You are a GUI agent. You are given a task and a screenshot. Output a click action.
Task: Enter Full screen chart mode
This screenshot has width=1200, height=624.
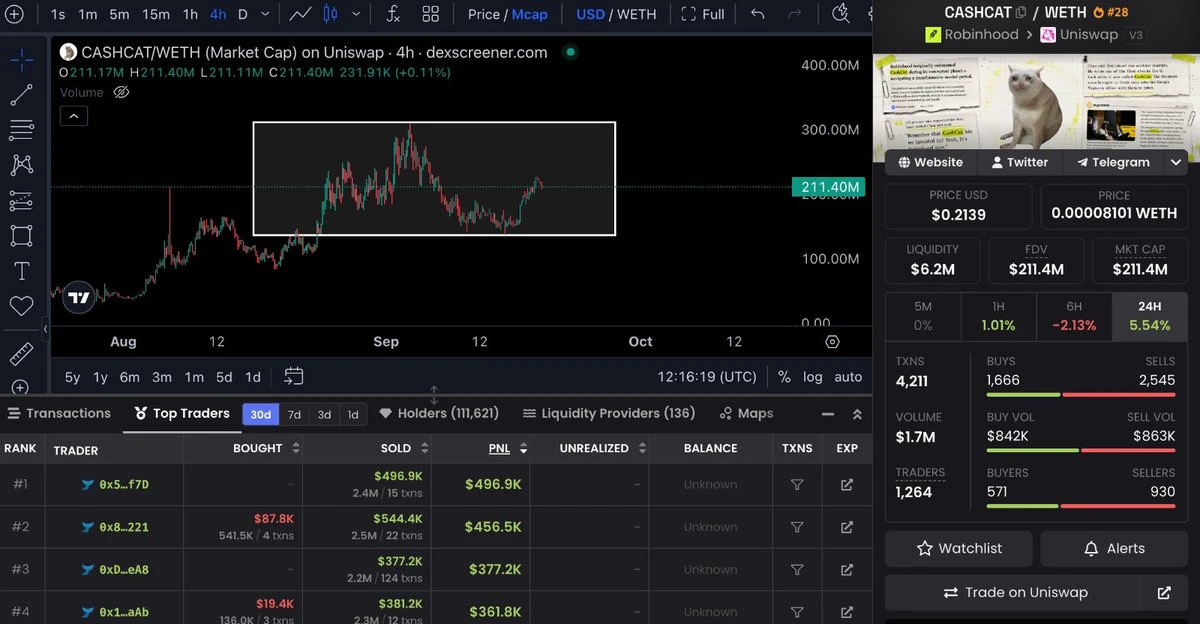(x=702, y=14)
